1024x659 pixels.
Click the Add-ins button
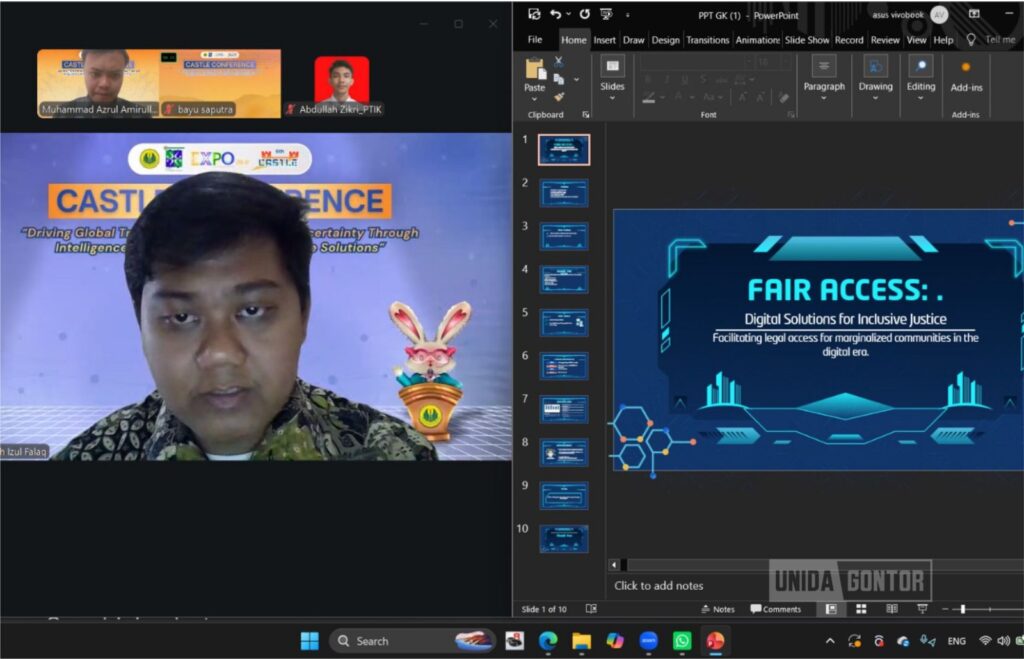pos(966,77)
